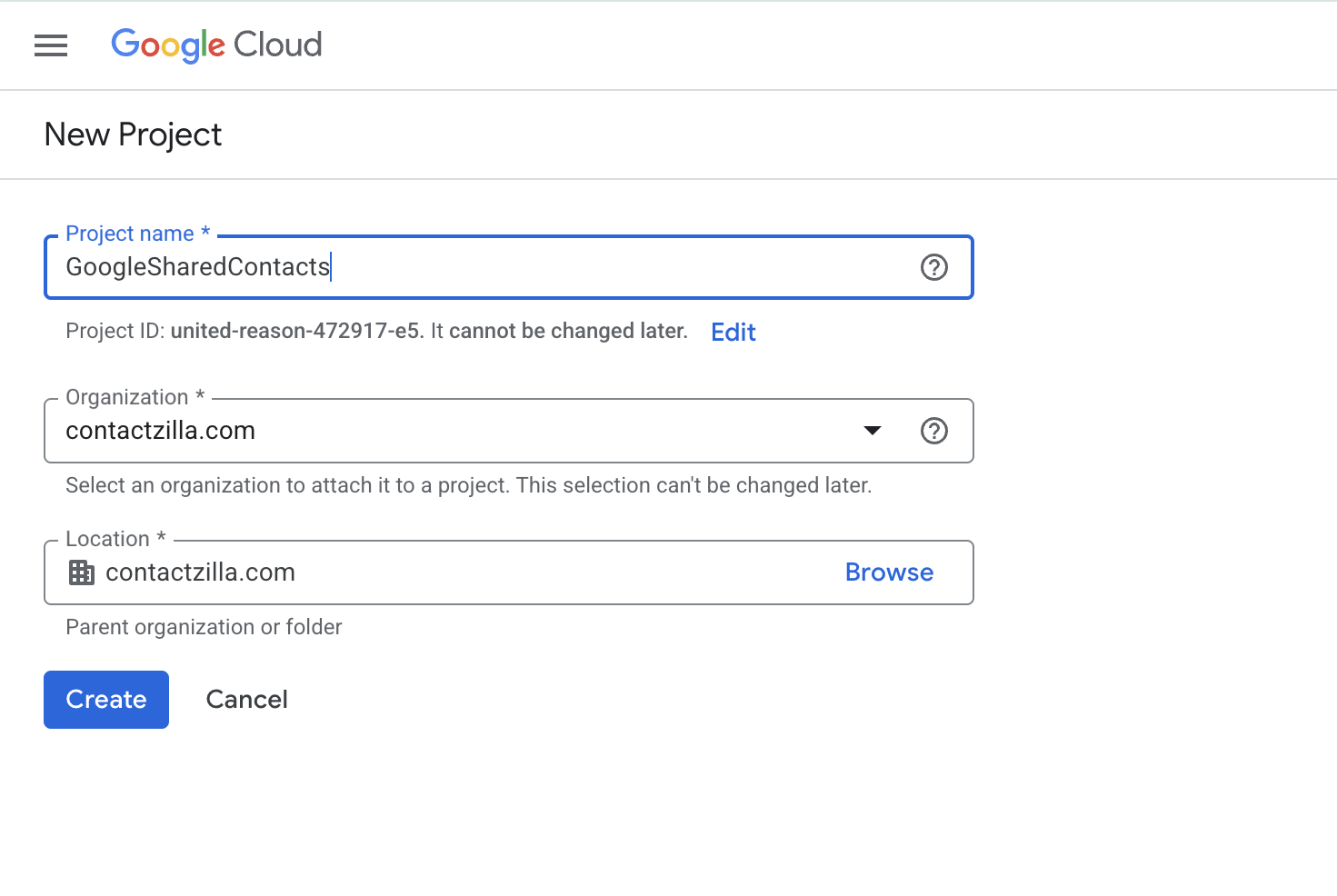This screenshot has height=896, width=1337.
Task: Open help for Organization field
Action: click(x=933, y=431)
